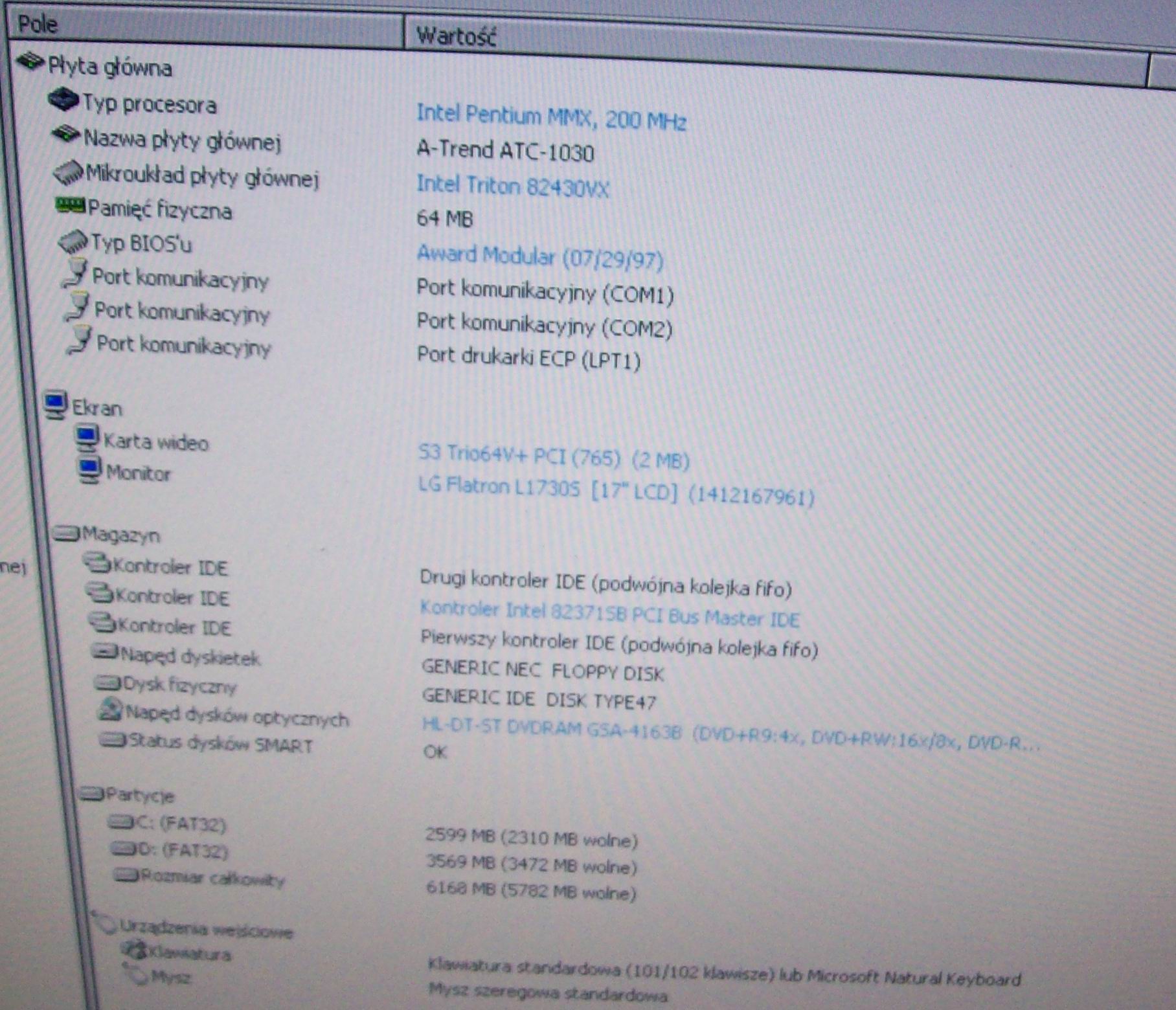Select GENERIC IDE DISK TYPE47 value
1176x1010 pixels.
[539, 699]
